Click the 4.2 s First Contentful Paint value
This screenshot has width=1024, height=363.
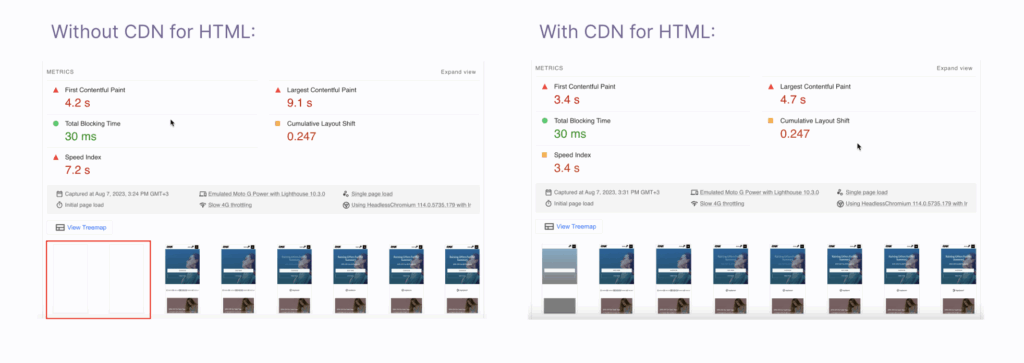tap(77, 103)
